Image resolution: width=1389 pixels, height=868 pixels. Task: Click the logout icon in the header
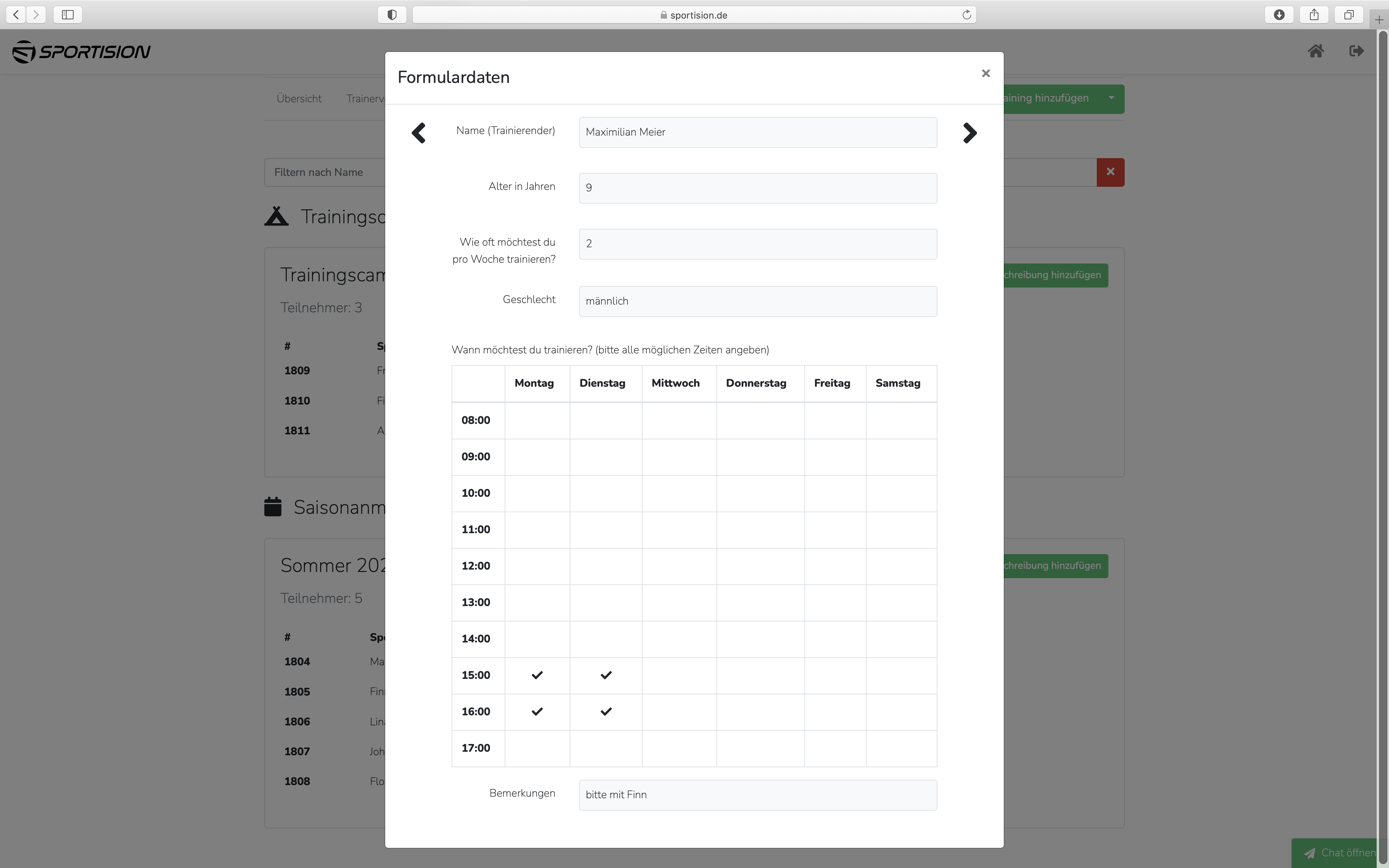(1356, 52)
